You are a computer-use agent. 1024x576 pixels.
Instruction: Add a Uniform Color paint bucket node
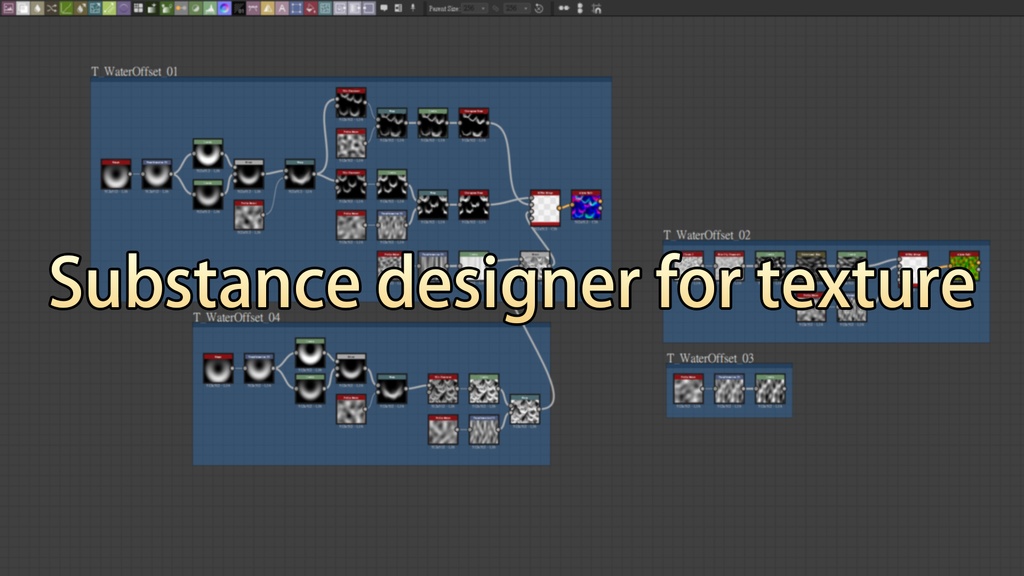[310, 8]
